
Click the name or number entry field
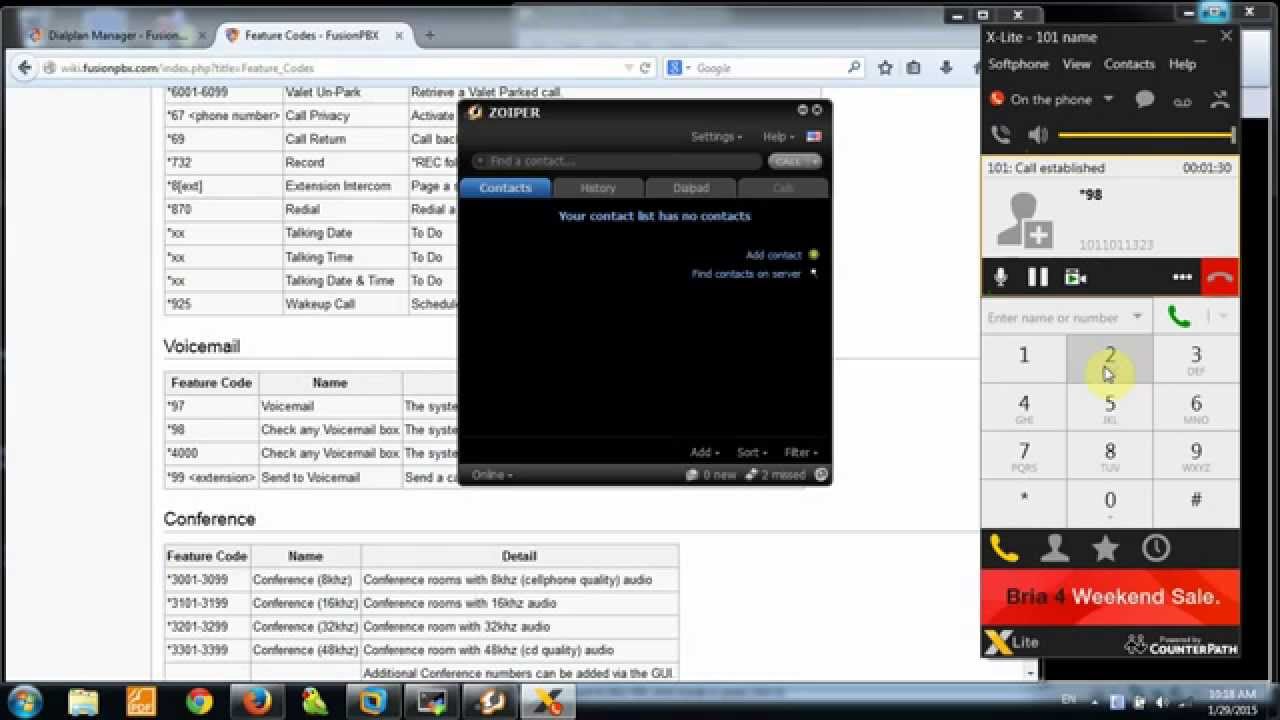1053,317
